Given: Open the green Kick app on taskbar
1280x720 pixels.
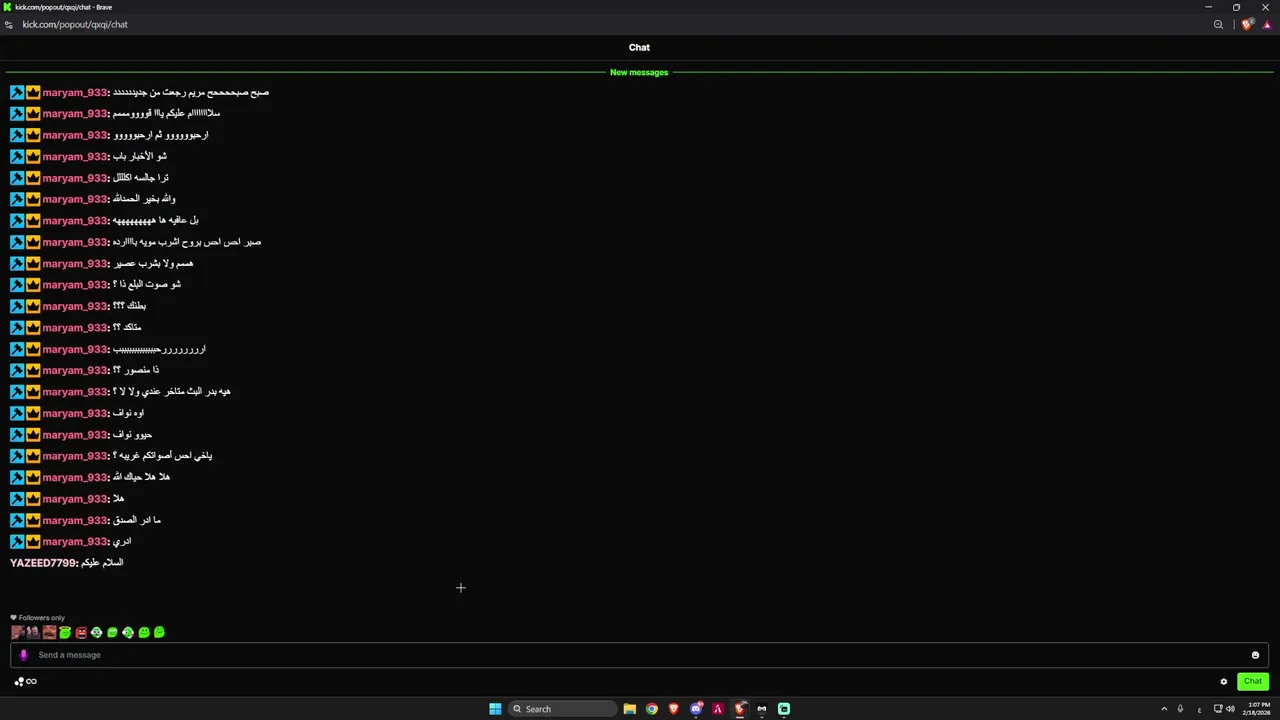Looking at the screenshot, I should (784, 709).
